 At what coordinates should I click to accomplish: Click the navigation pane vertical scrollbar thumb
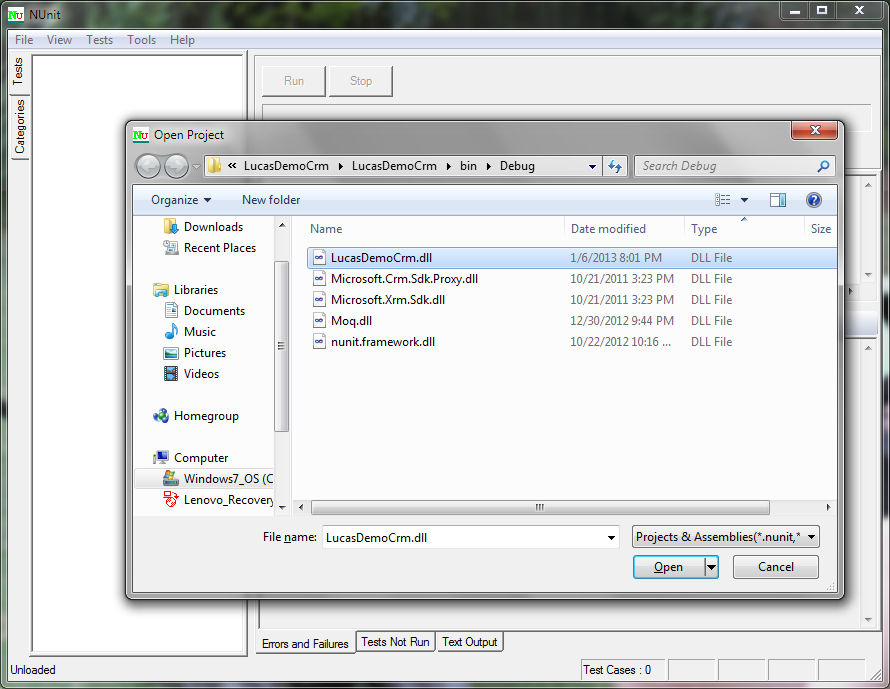281,346
